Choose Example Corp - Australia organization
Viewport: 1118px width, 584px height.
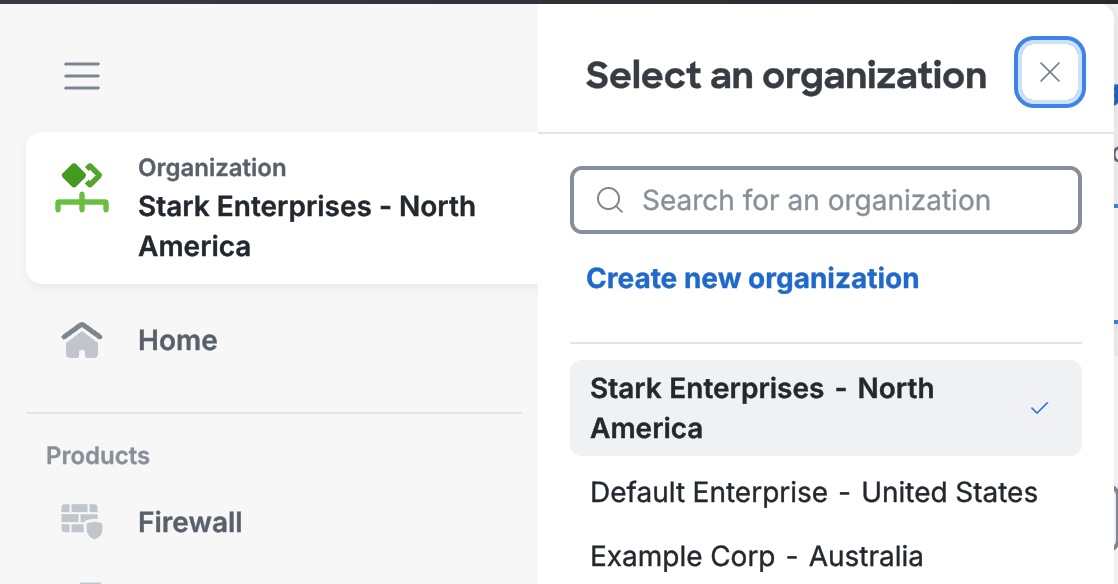click(756, 556)
